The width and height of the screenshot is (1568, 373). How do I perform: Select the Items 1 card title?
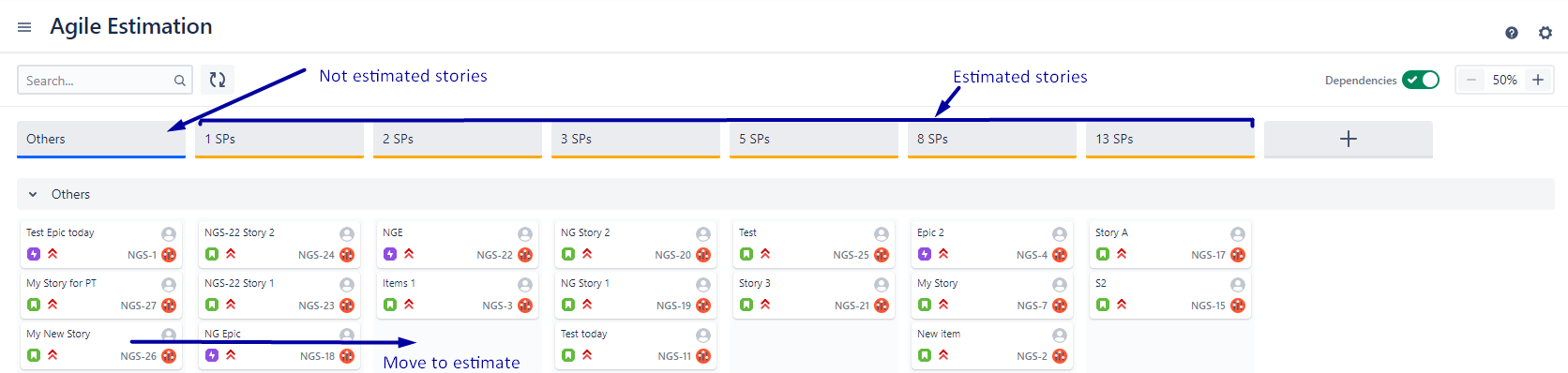[399, 283]
